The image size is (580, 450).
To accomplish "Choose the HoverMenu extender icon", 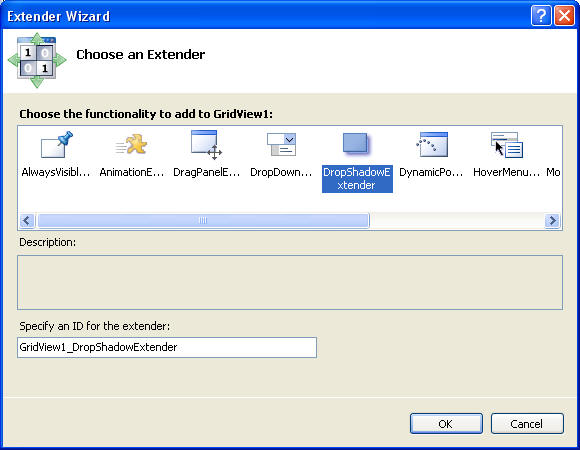I will (x=507, y=145).
